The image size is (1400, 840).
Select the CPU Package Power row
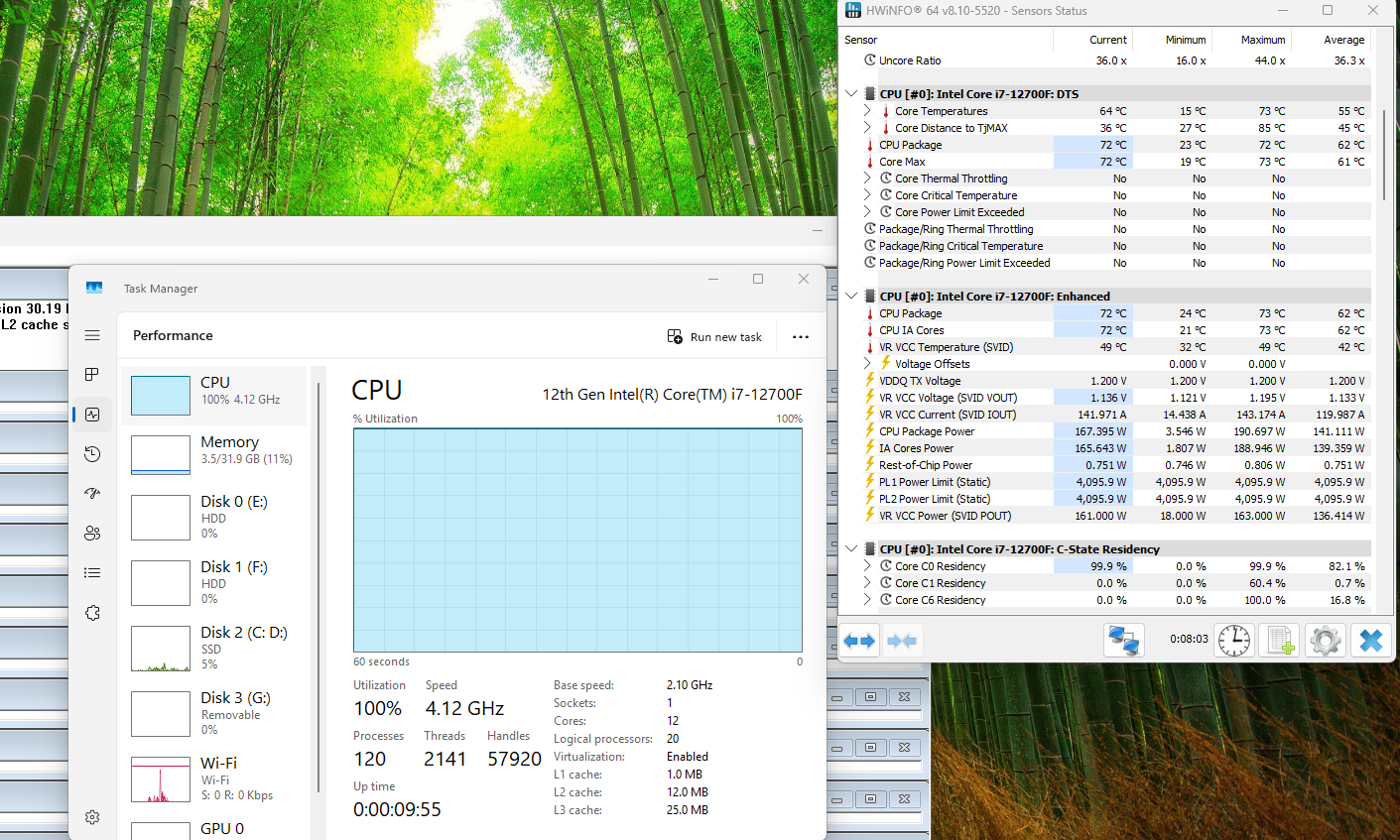[1105, 431]
